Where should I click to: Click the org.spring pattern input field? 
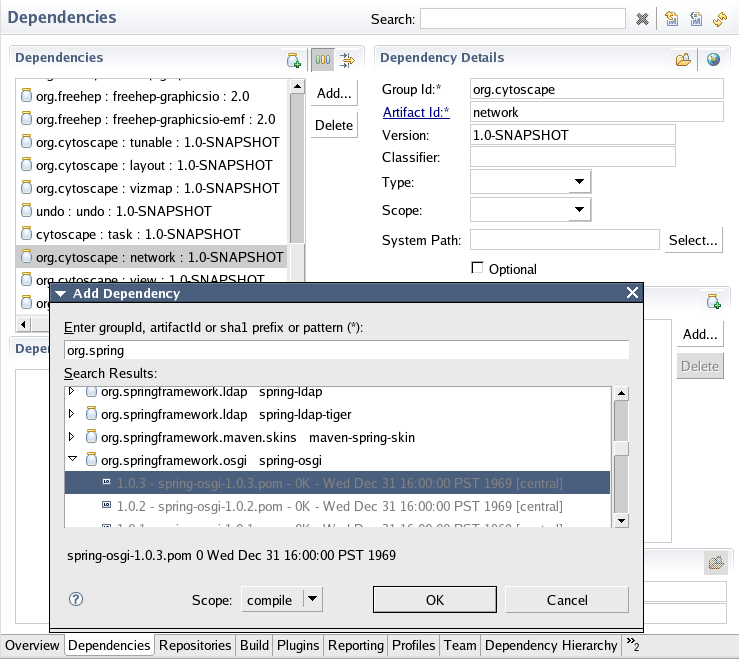tap(346, 350)
